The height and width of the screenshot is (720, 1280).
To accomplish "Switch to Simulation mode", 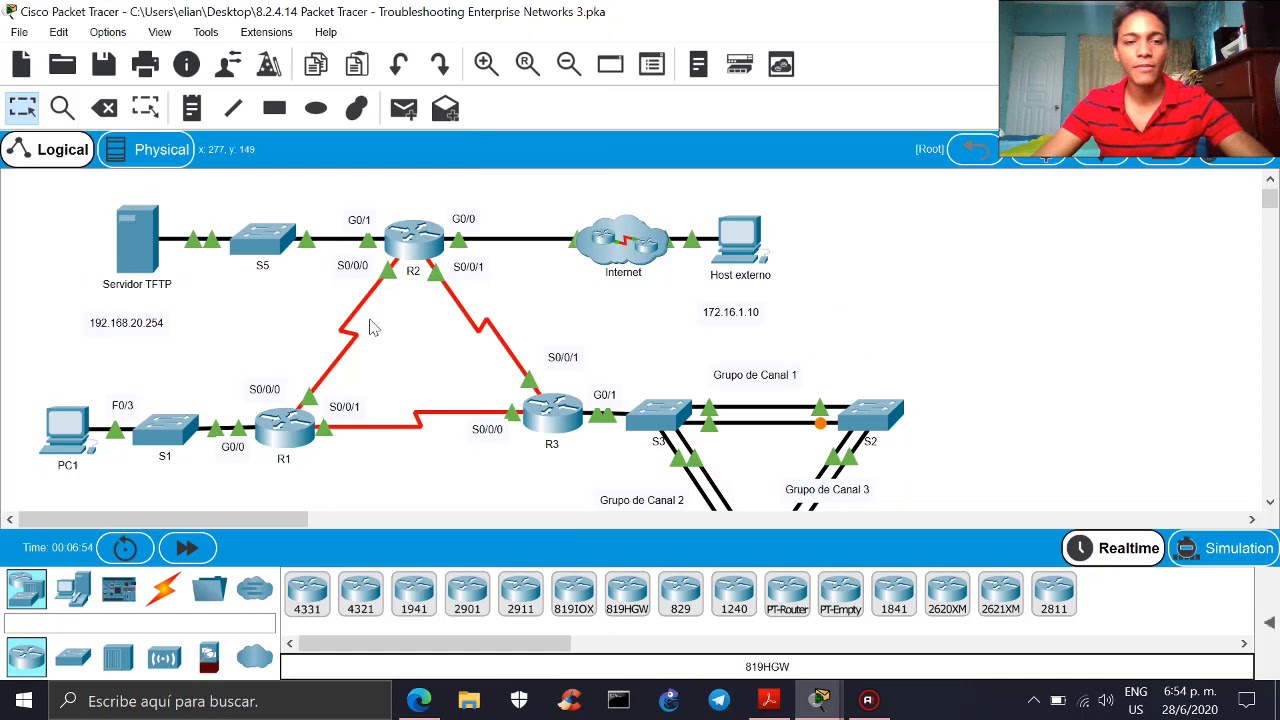I will [1224, 548].
